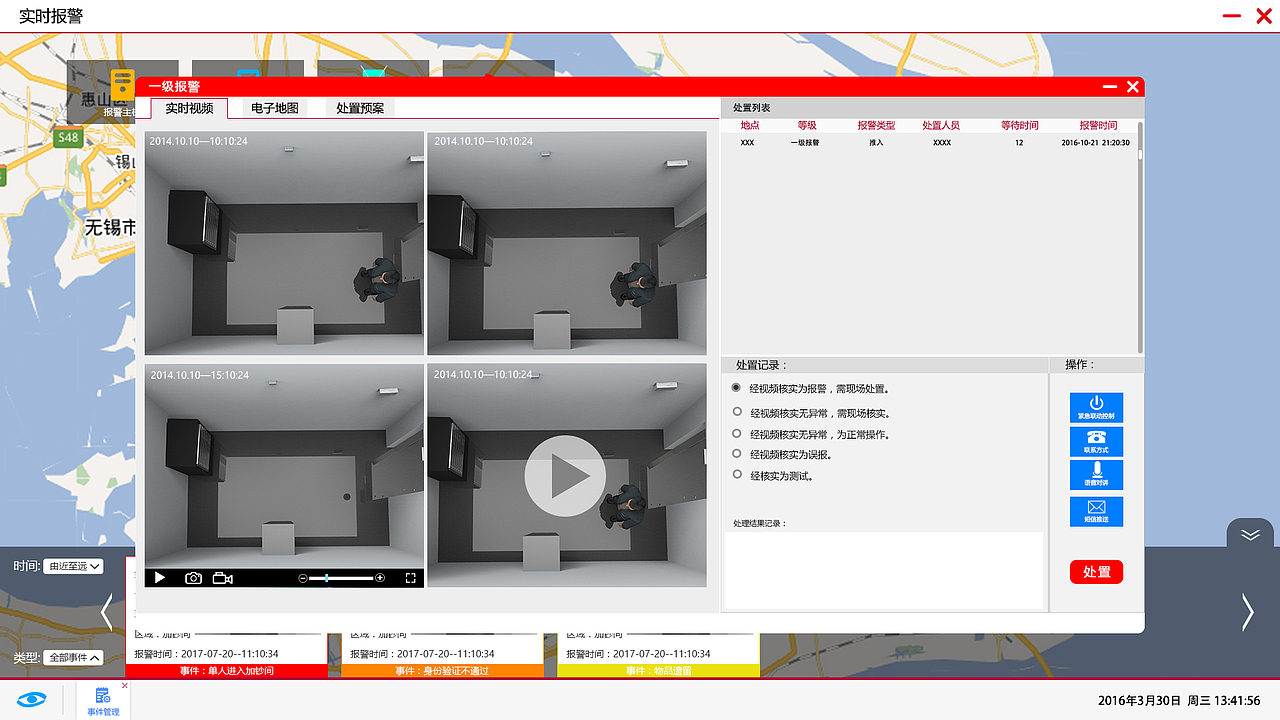
Task: Click the 处置列表 vertical scrollbar
Action: (1140, 237)
